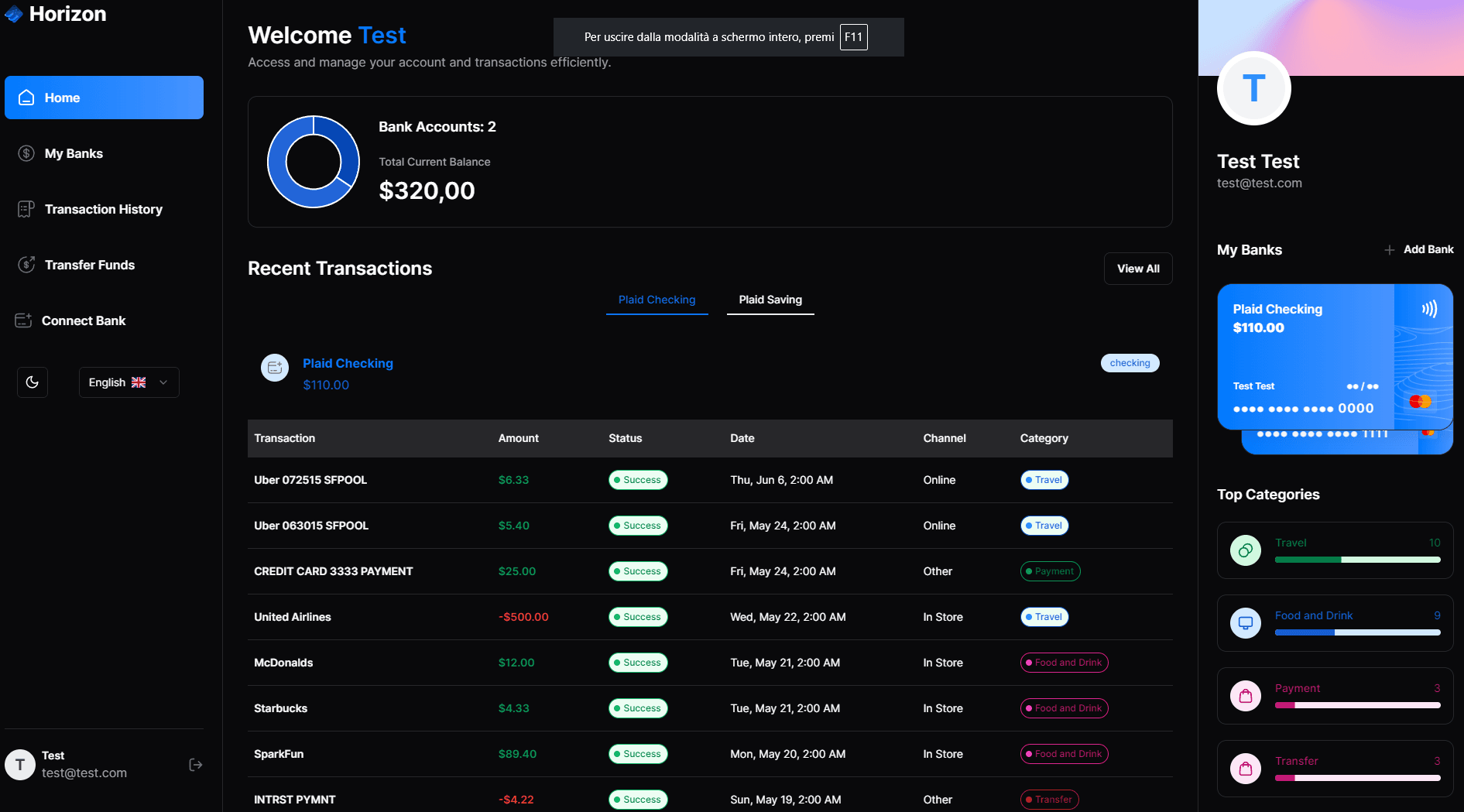
Task: Click the Food and Drink category icon
Action: 1245,623
